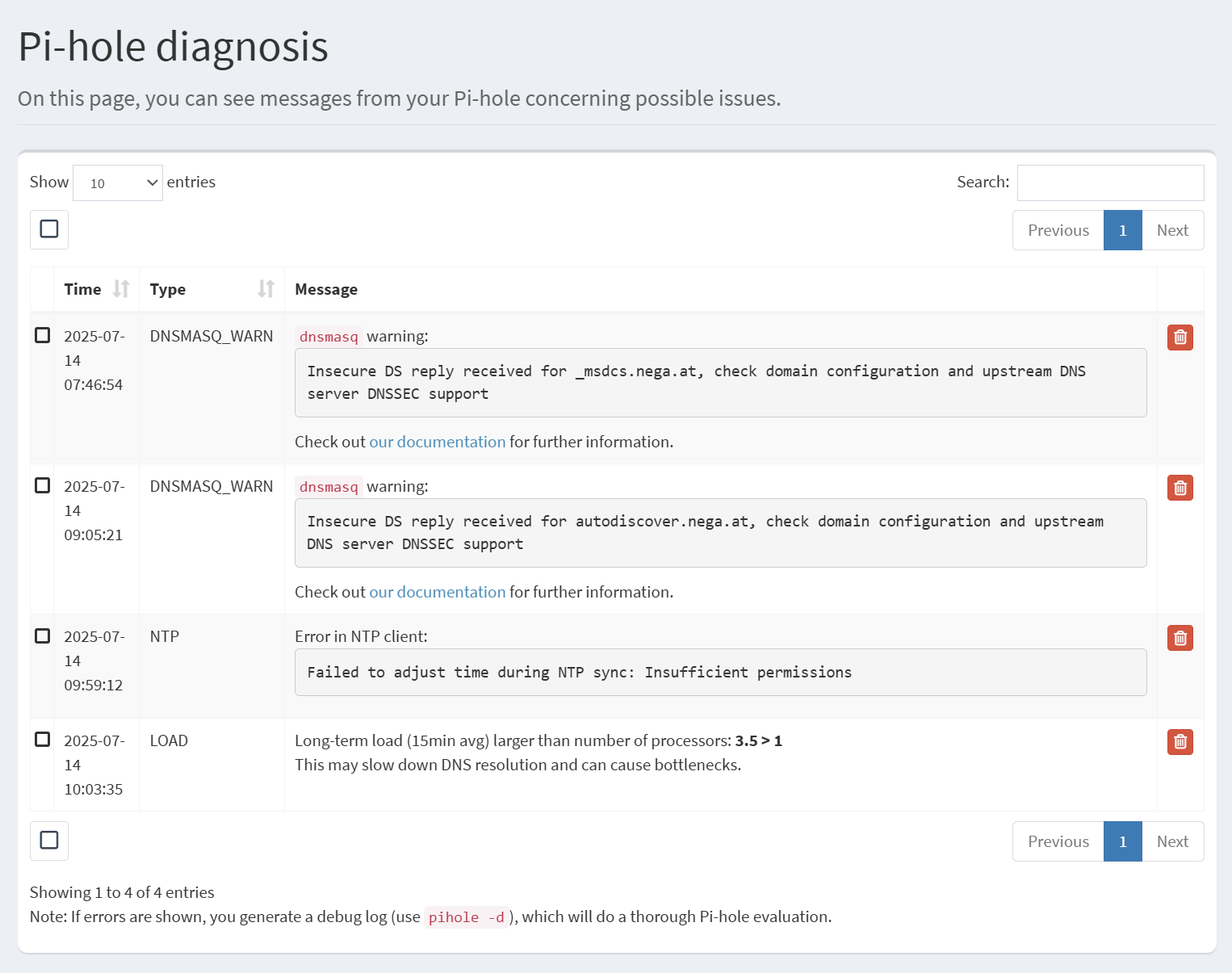Screen dimensions: 1232x973
Task: Sort messages by Type column arrows
Action: 266,289
